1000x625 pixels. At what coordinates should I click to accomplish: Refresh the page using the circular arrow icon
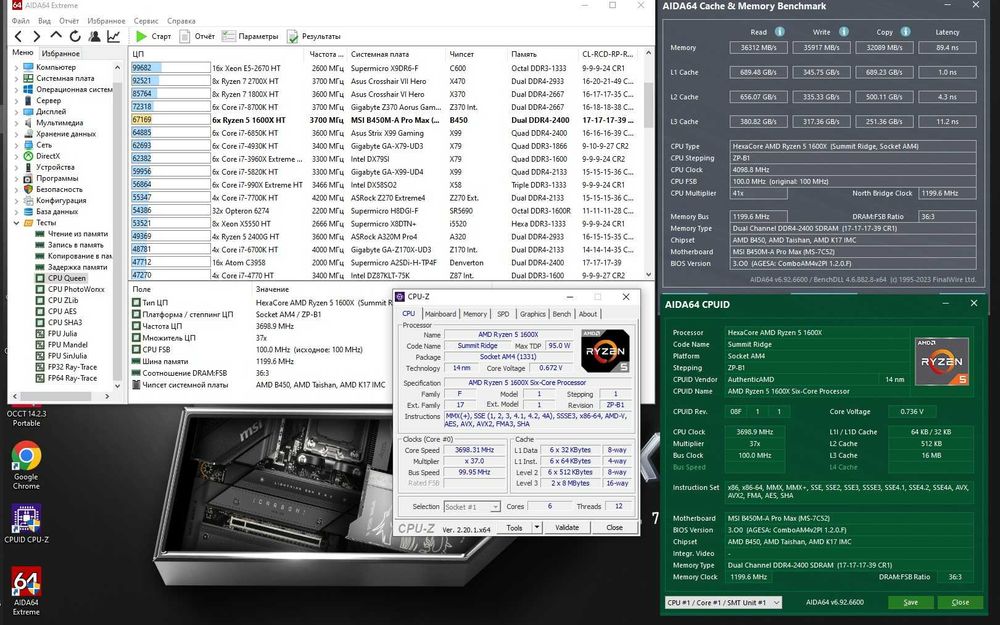click(75, 36)
